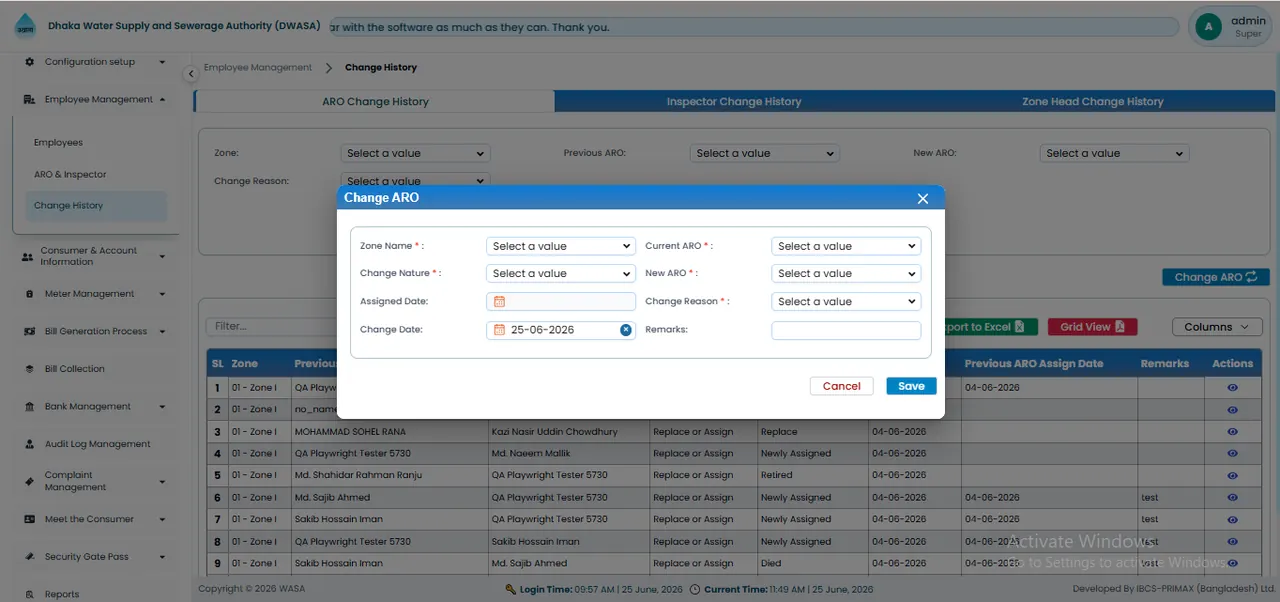
Task: Click the Filter text box
Action: (x=272, y=326)
